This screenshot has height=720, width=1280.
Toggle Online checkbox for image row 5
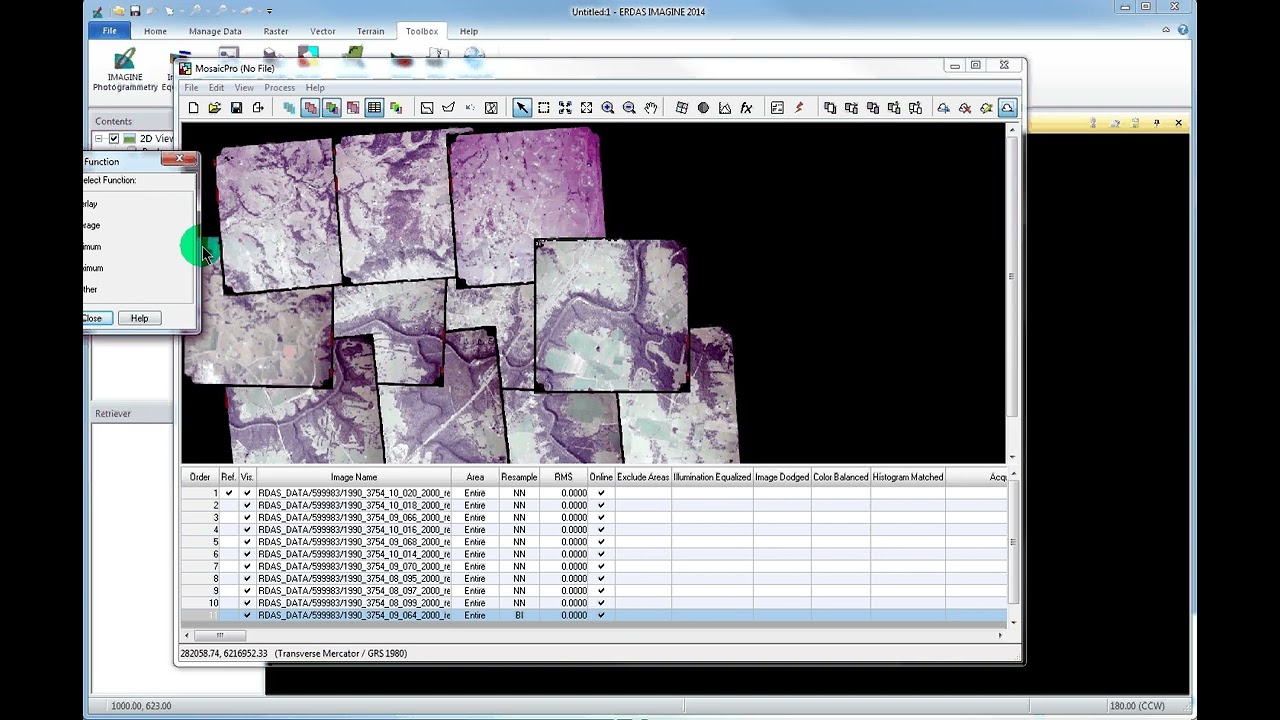[x=601, y=542]
